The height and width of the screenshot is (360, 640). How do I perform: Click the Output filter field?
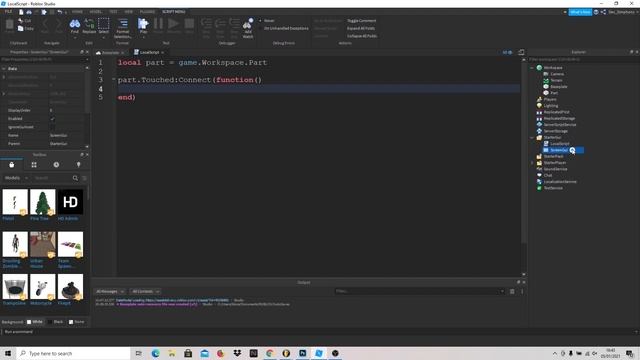420,291
